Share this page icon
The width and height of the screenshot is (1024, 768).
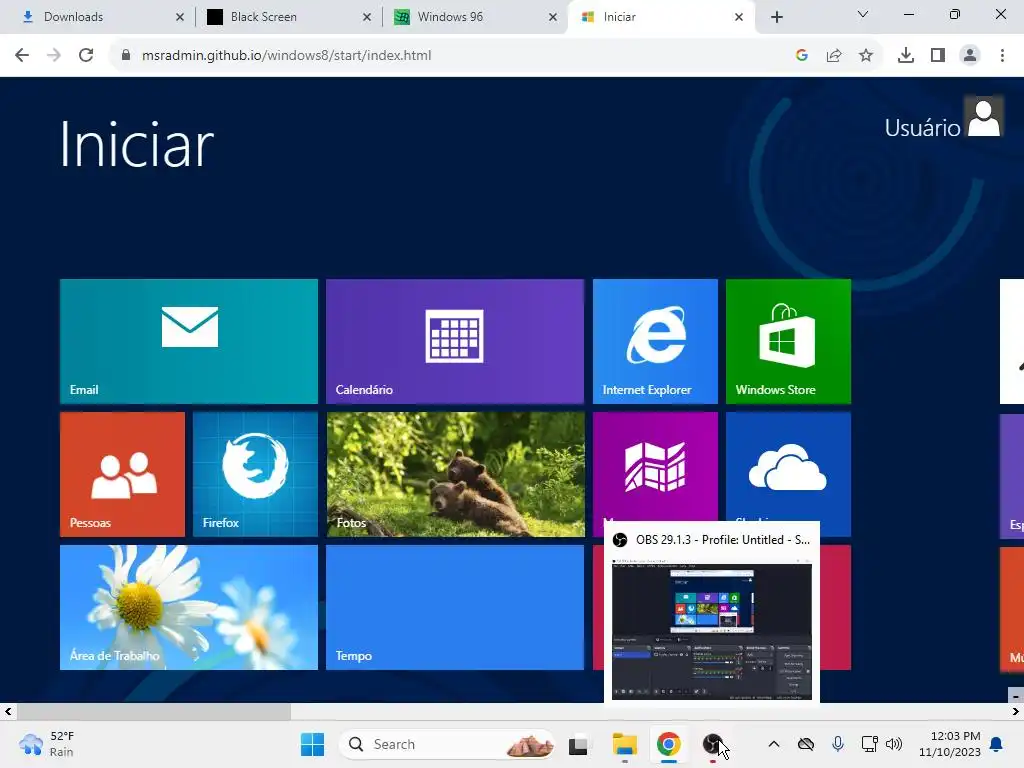834,55
